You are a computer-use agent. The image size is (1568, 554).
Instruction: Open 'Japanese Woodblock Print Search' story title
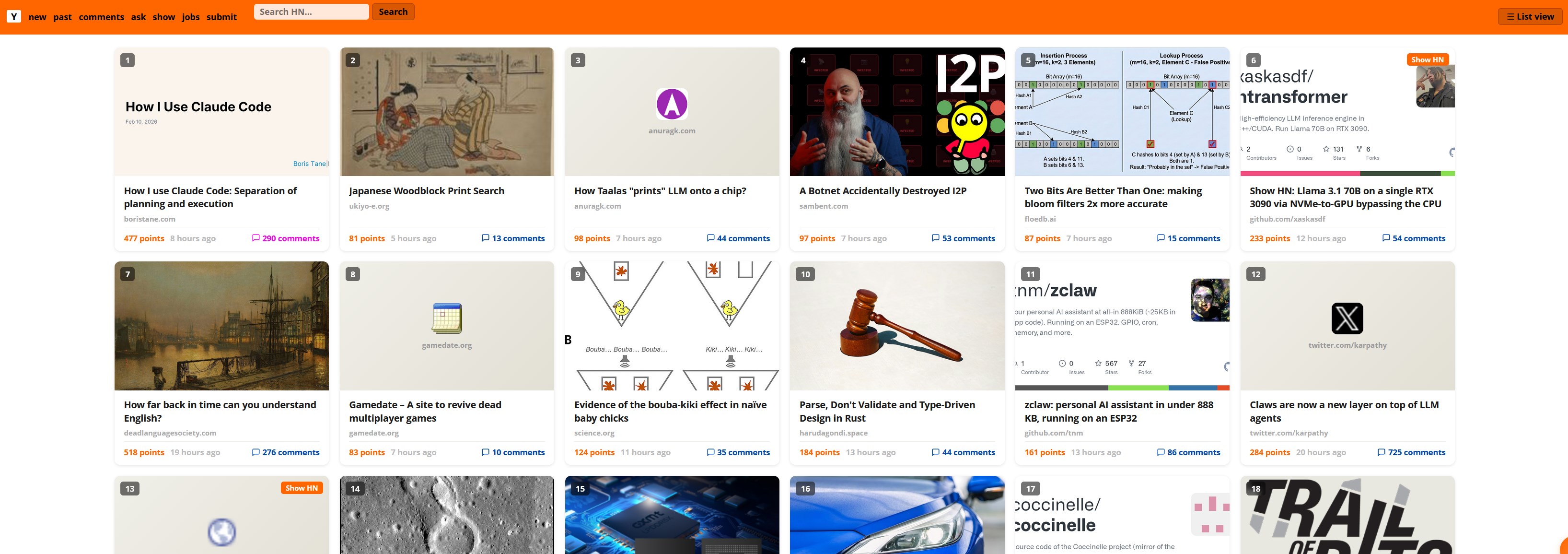coord(426,190)
